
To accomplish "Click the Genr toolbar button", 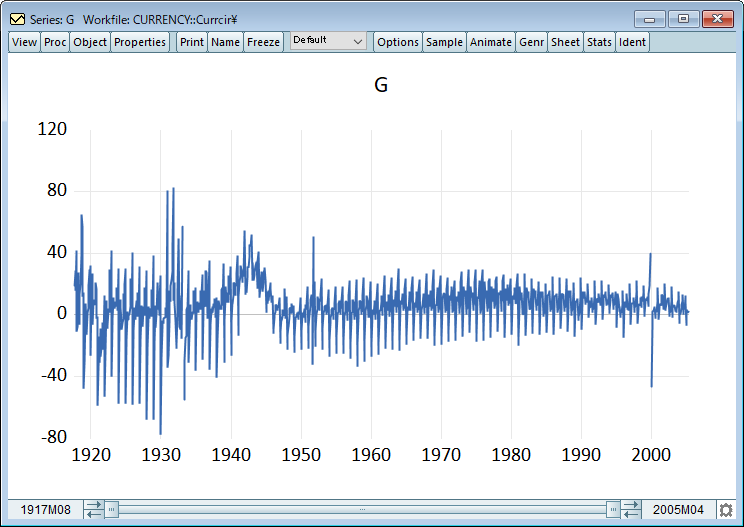I will [x=531, y=42].
